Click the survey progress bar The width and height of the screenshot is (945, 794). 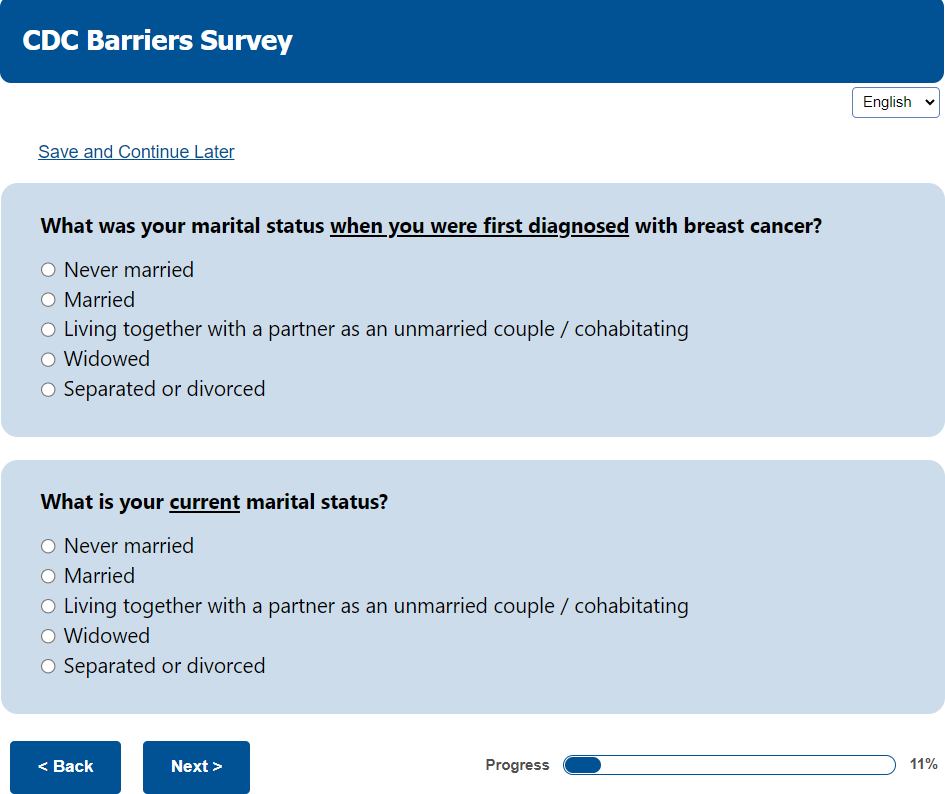click(729, 765)
